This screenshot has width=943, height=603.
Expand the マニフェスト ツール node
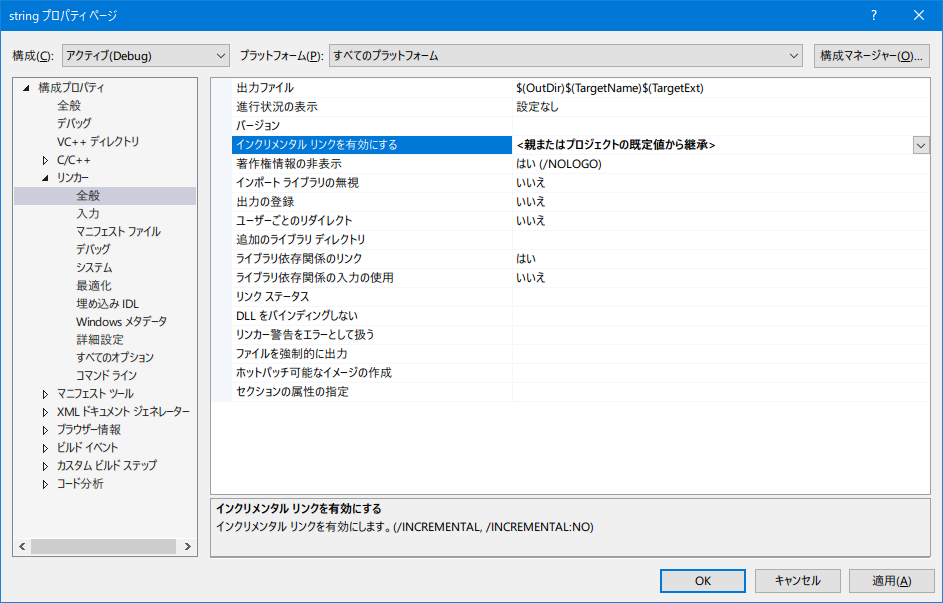46,394
